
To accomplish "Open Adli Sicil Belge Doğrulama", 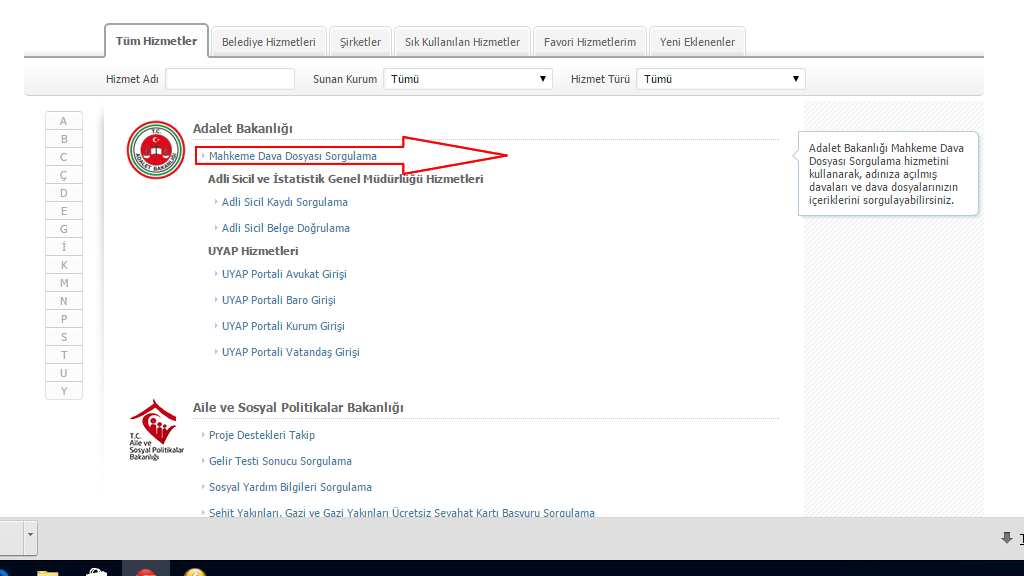I will [x=285, y=228].
